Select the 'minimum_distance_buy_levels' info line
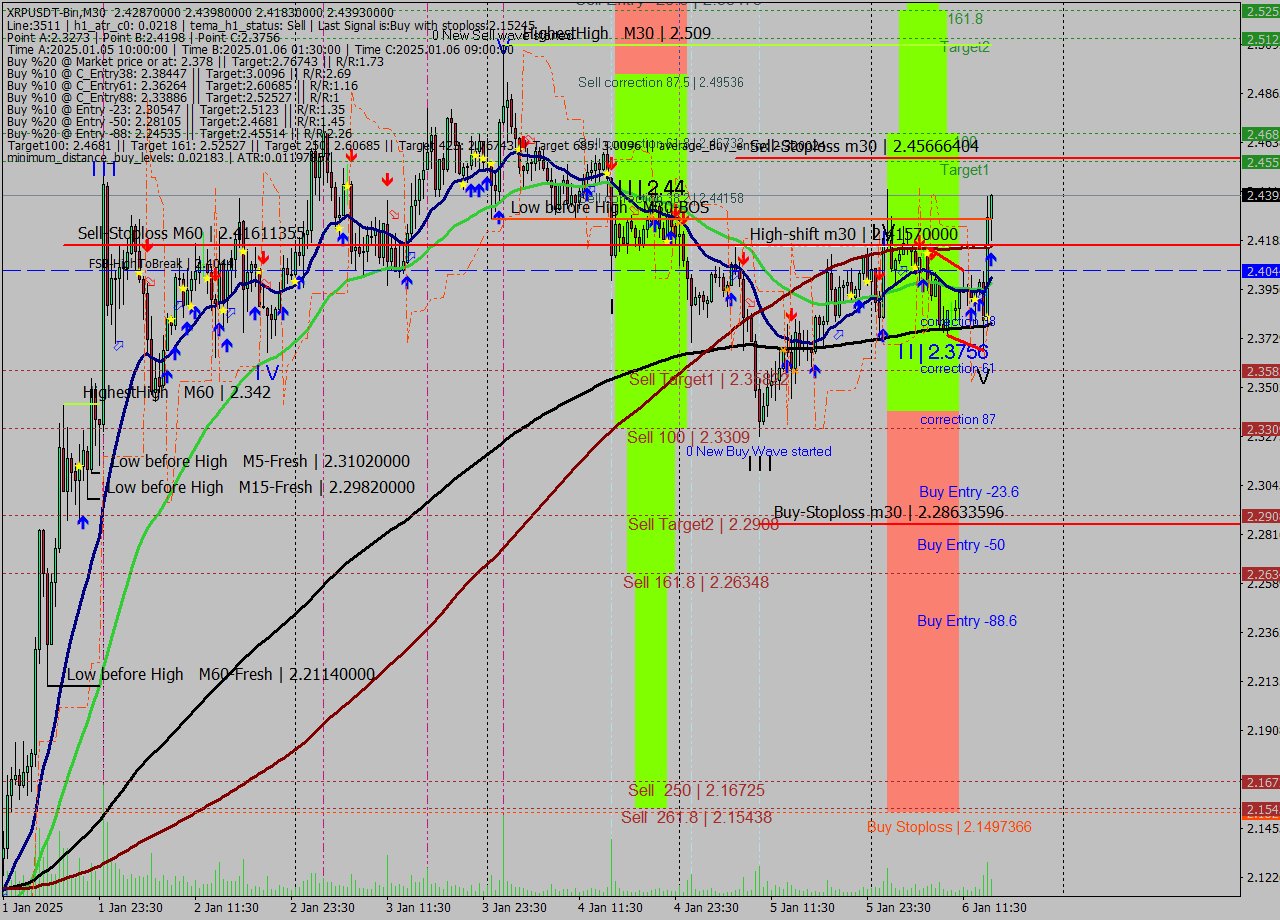This screenshot has width=1280, height=920. [169, 158]
